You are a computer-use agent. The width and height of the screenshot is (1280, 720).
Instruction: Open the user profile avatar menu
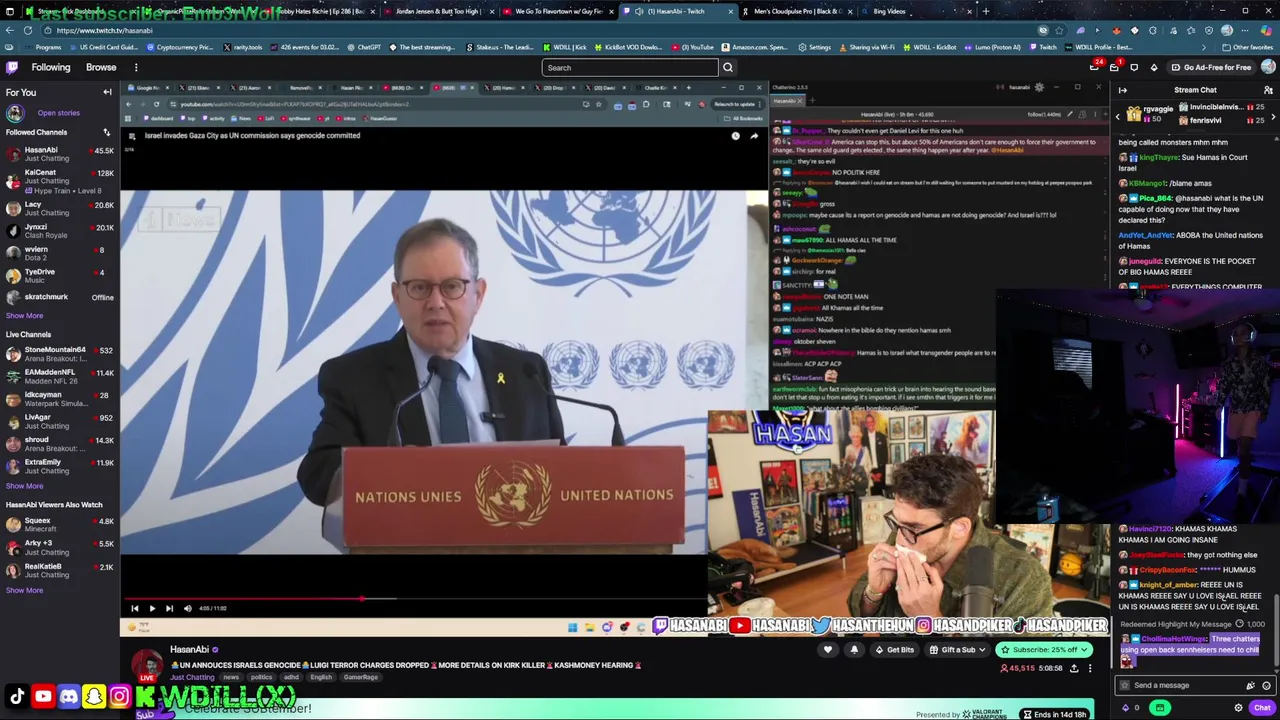1268,67
